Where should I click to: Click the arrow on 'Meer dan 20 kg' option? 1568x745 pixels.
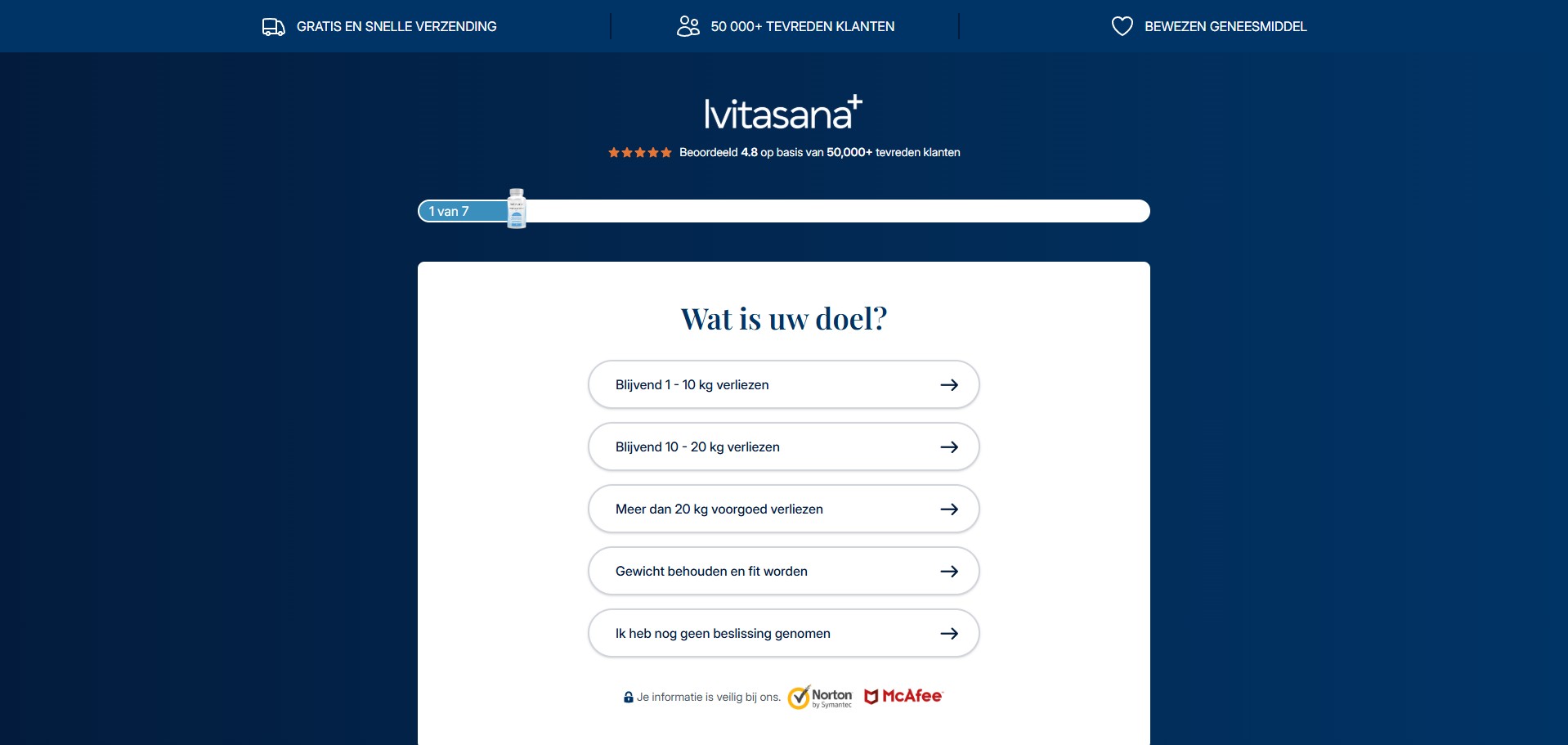tap(948, 509)
